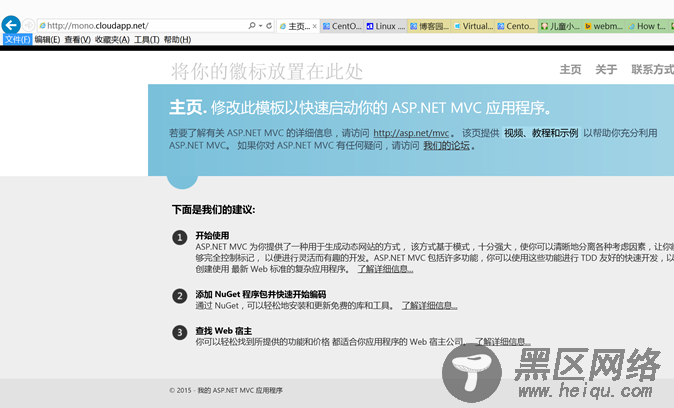Go to the 关于 navigation link

(x=606, y=69)
